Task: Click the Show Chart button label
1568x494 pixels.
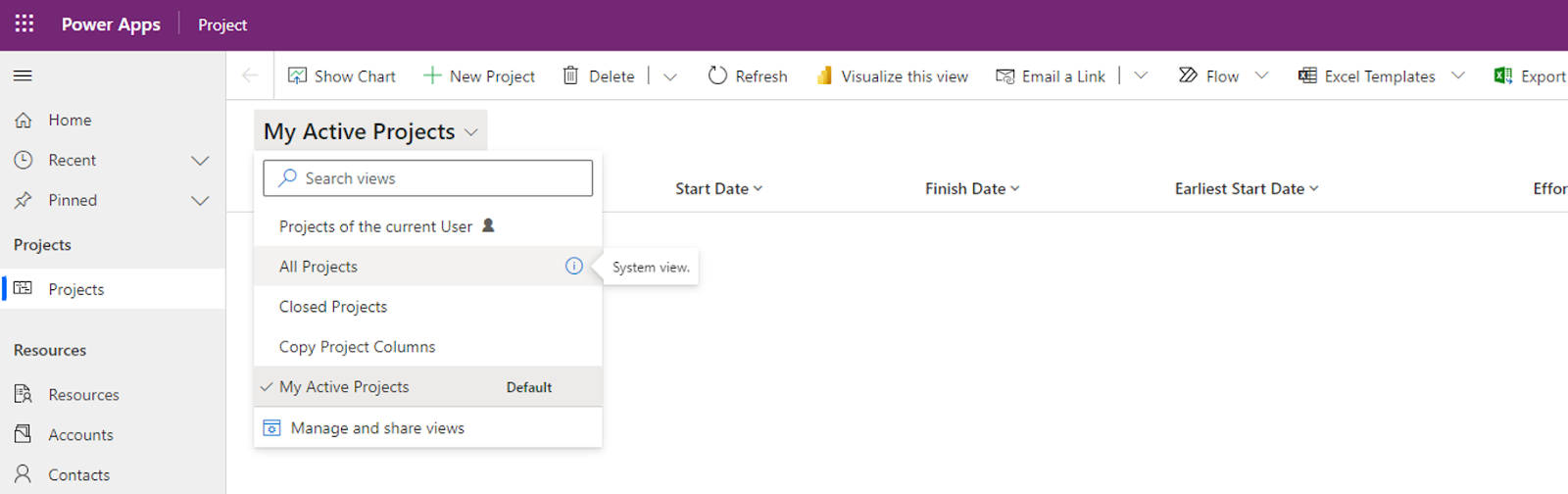Action: pos(355,75)
